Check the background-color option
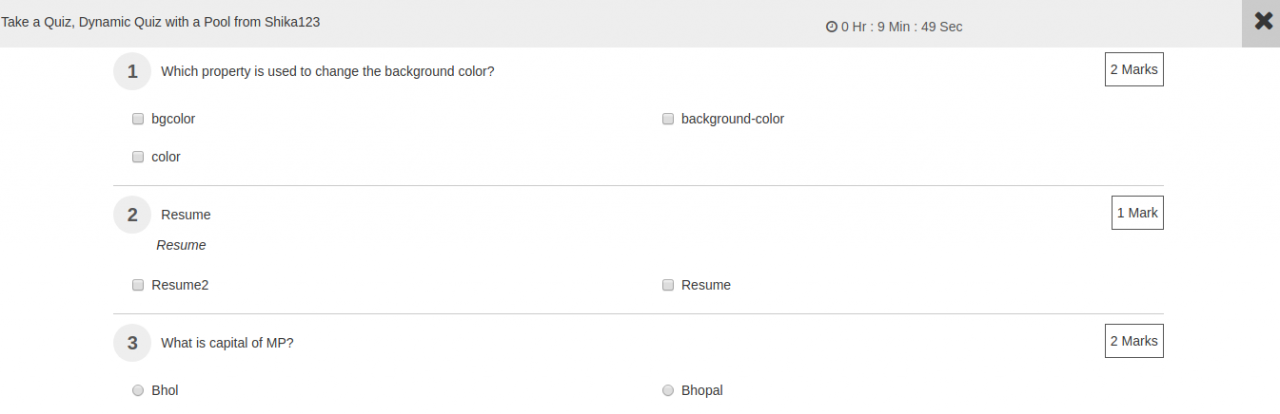The width and height of the screenshot is (1280, 414). tap(668, 119)
